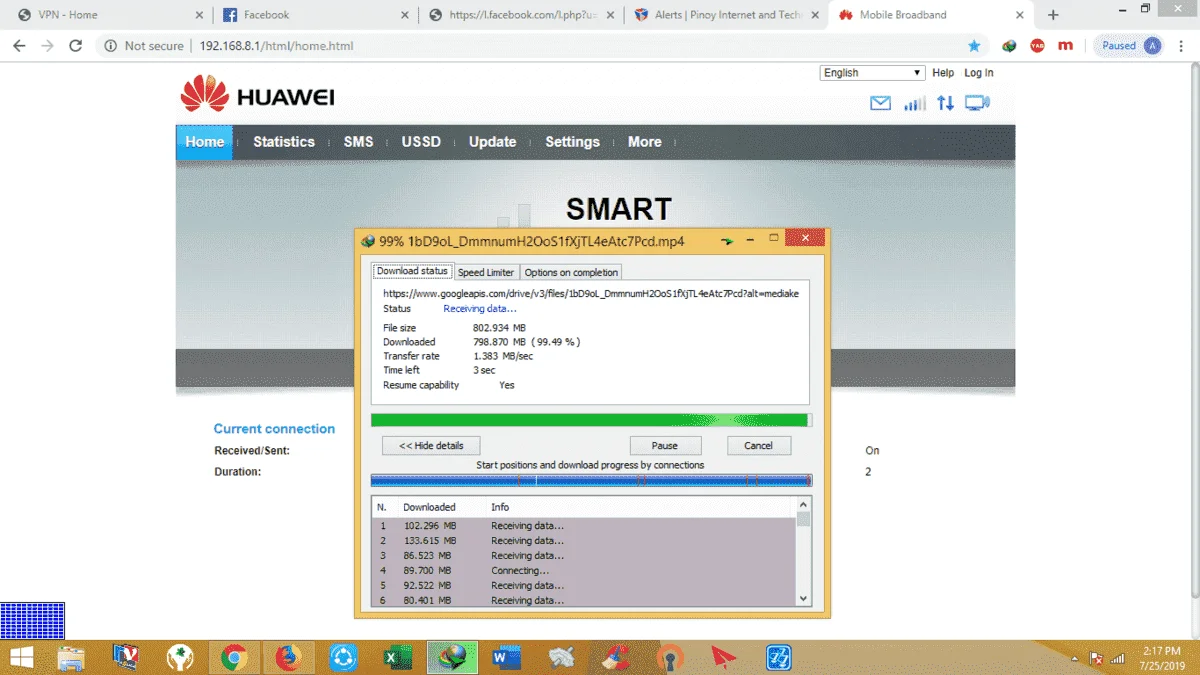Image resolution: width=1200 pixels, height=675 pixels.
Task: Open the blue circular sync app in taskbar
Action: 343,657
